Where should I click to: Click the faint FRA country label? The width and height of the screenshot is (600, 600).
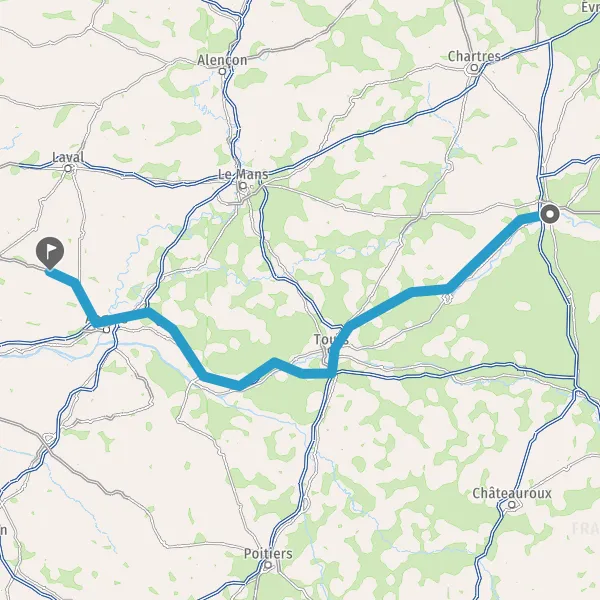pyautogui.click(x=585, y=529)
